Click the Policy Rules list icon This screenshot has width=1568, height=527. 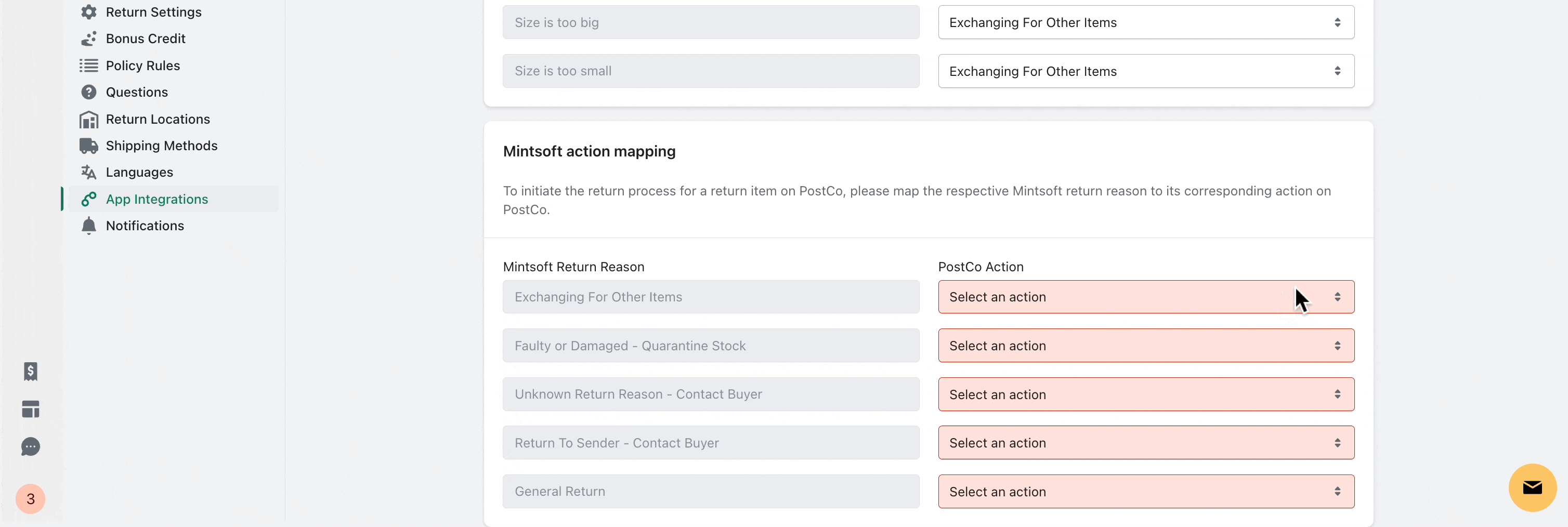(89, 65)
